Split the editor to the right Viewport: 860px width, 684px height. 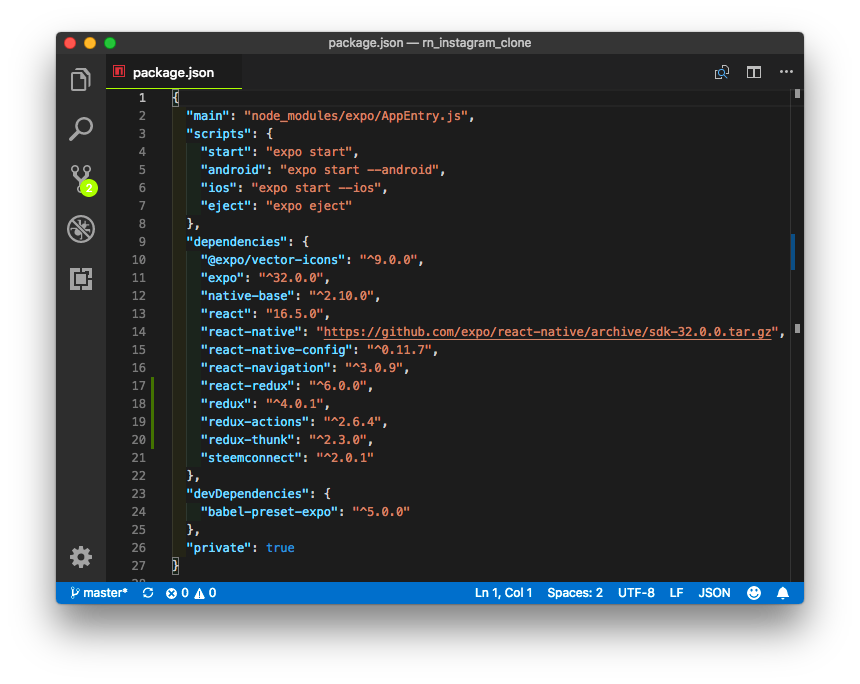[x=754, y=72]
